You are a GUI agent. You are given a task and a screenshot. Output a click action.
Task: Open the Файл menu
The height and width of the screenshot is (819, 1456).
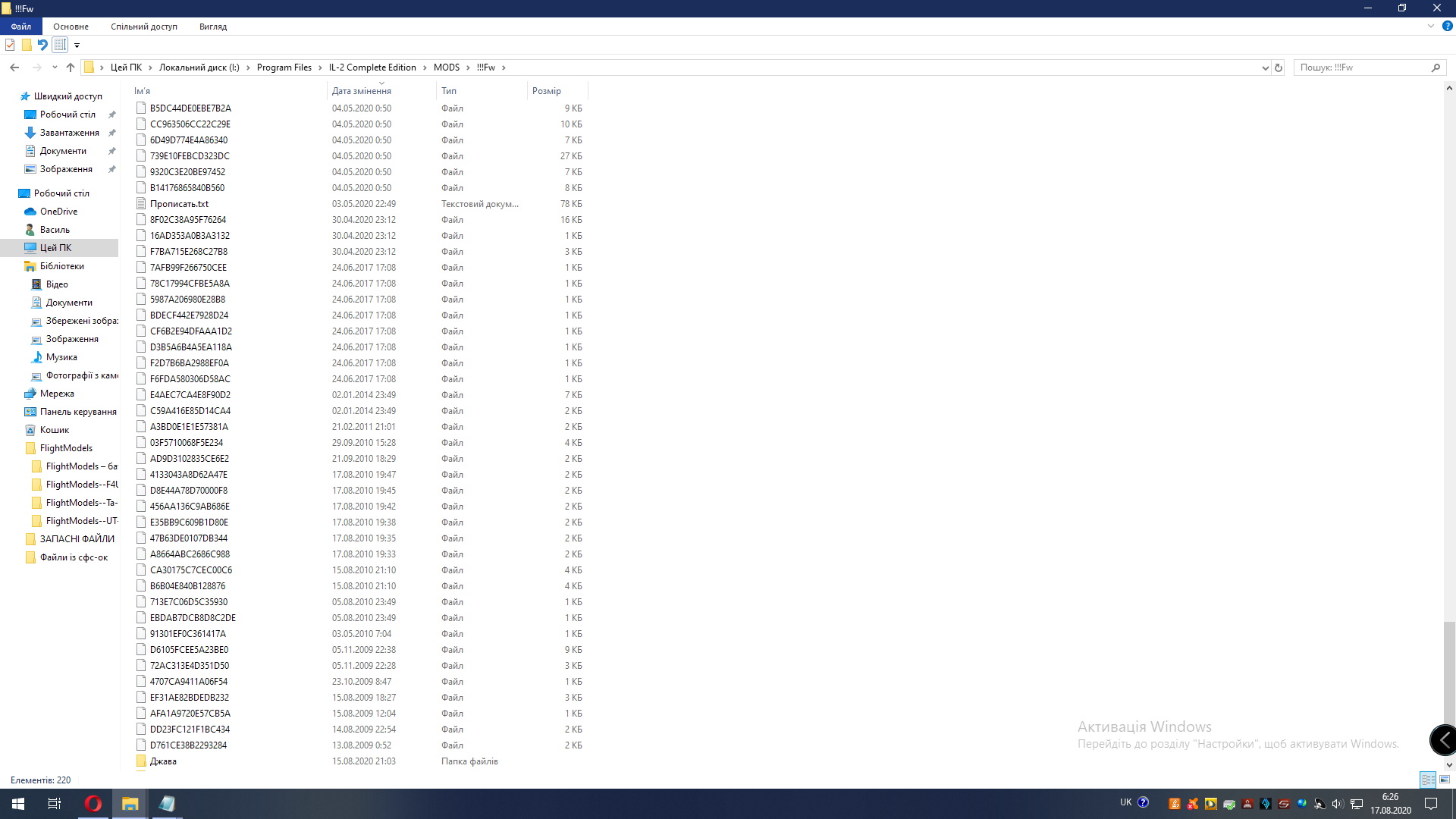[x=21, y=27]
